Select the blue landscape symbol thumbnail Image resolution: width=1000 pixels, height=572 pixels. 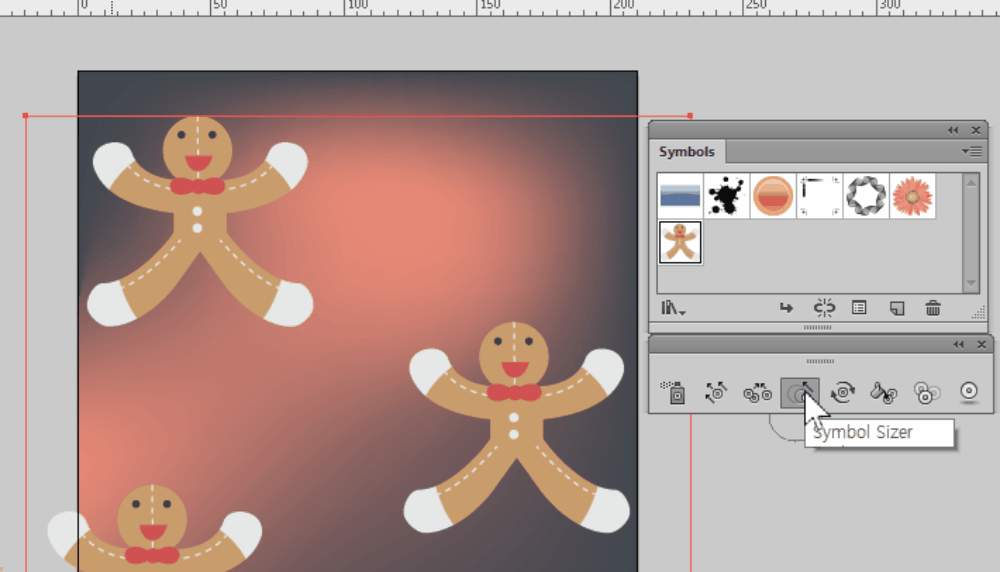680,196
